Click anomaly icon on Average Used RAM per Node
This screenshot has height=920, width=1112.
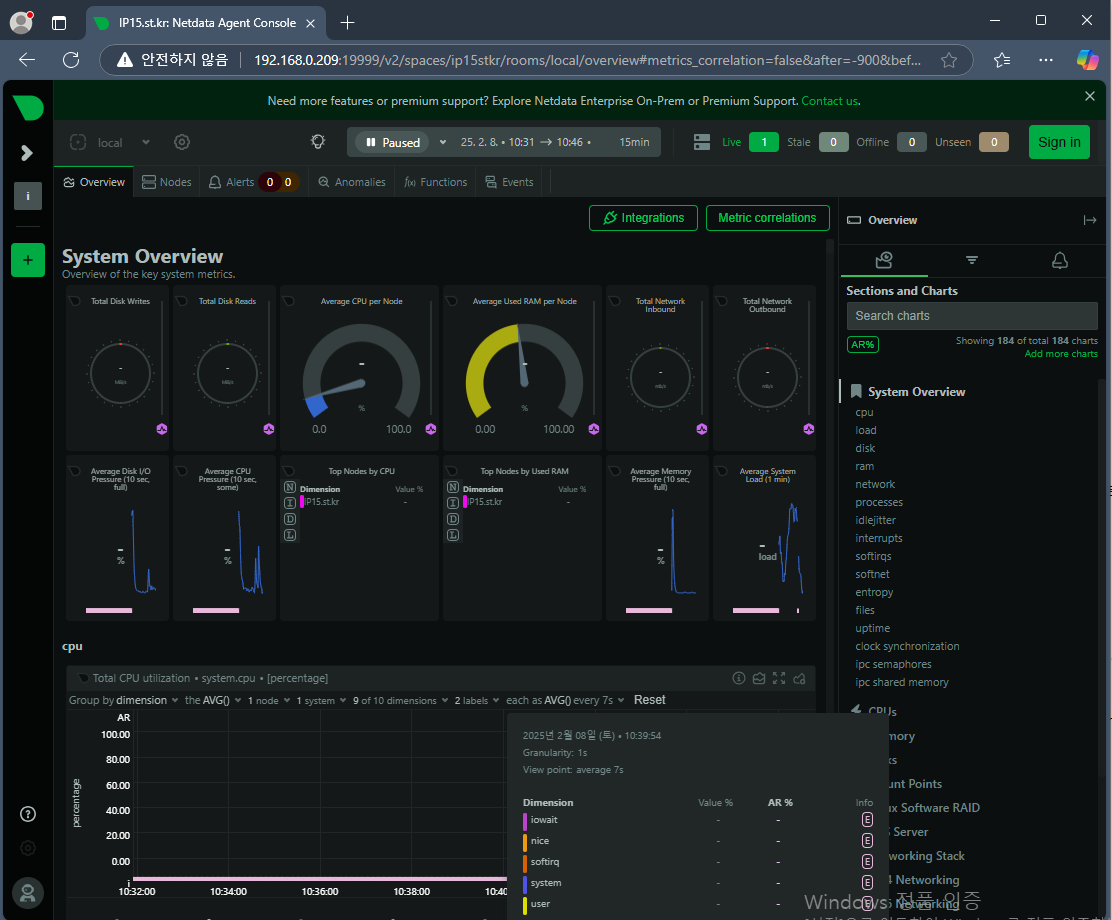(x=594, y=429)
